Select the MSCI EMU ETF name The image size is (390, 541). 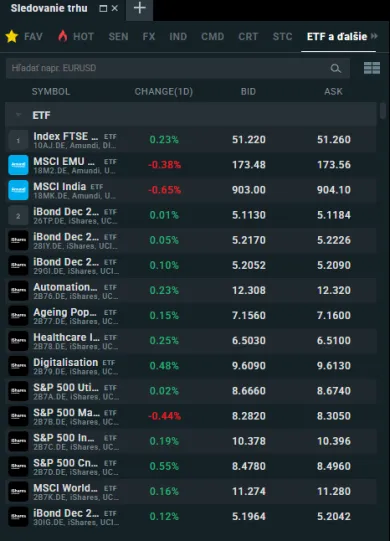[64, 161]
